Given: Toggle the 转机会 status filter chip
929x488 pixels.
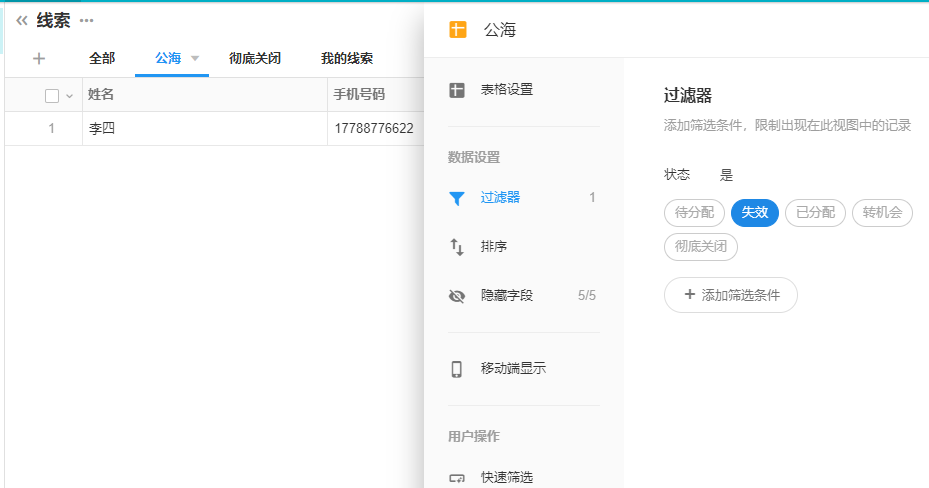Looking at the screenshot, I should click(x=882, y=213).
